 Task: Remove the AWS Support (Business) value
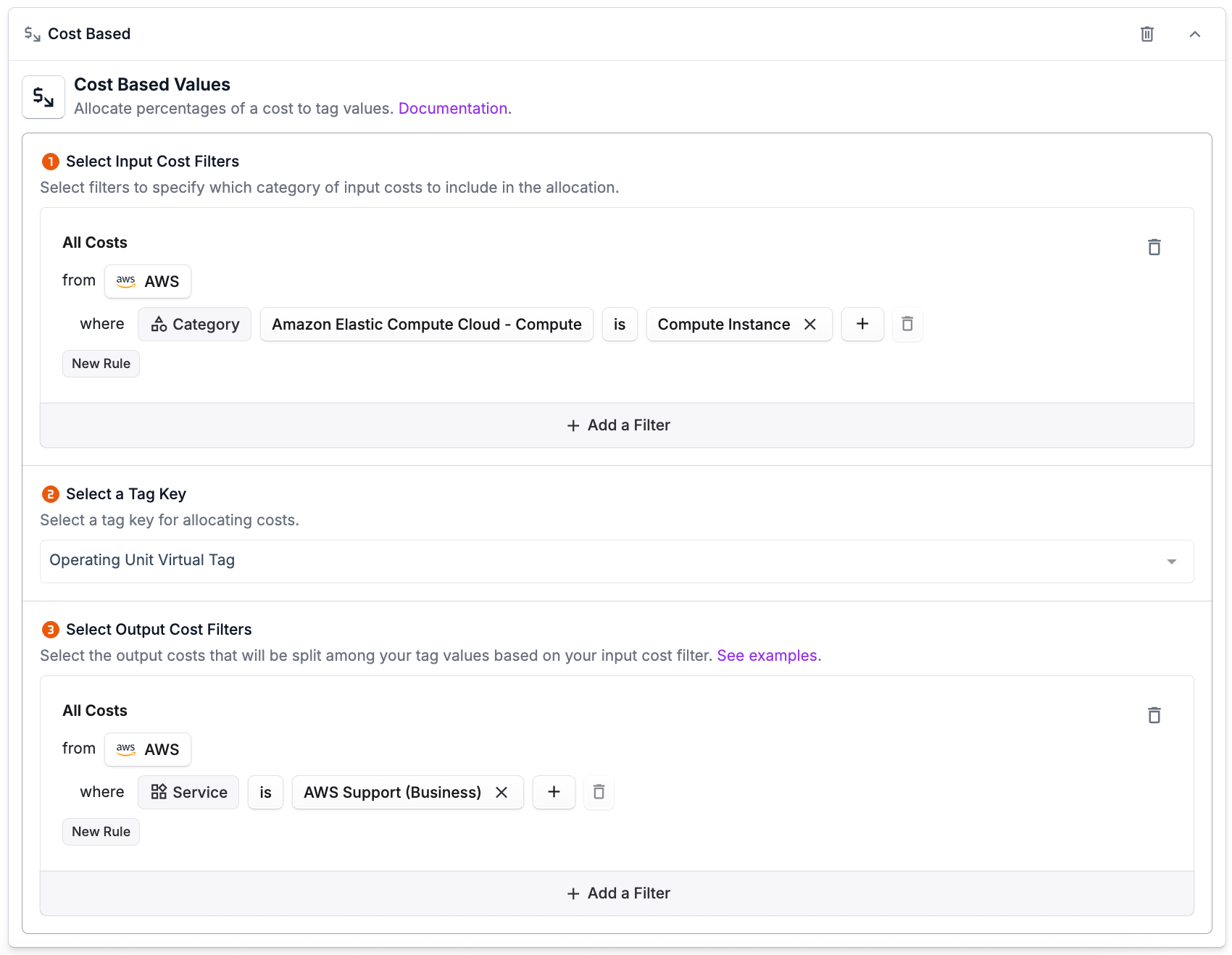tap(501, 793)
